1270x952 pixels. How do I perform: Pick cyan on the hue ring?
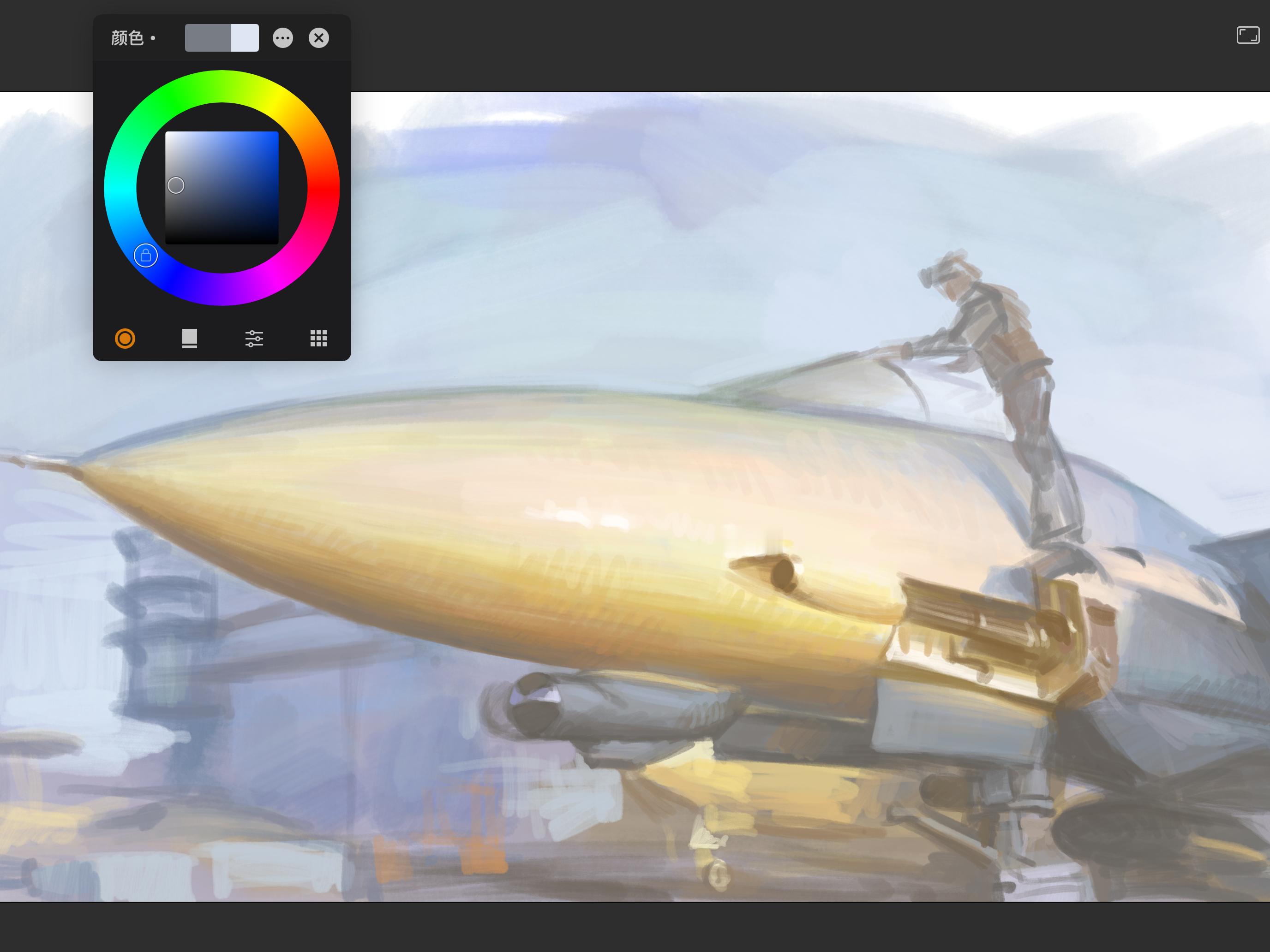coord(120,188)
